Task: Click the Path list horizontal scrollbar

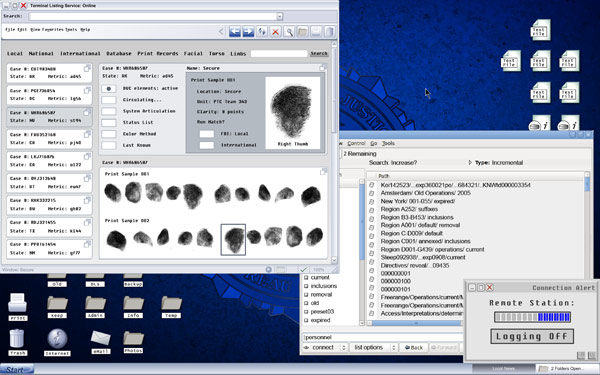Action: (416, 323)
